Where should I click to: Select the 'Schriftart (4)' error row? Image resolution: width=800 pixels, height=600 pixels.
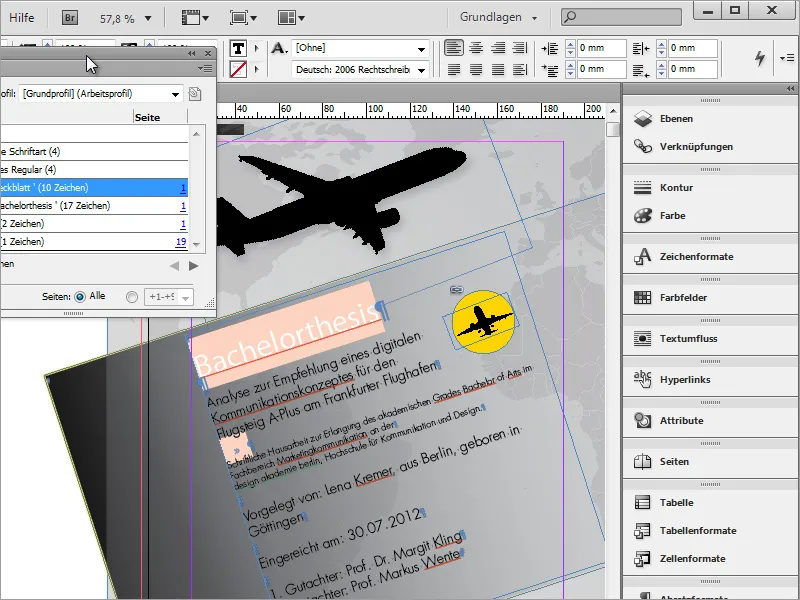click(94, 152)
